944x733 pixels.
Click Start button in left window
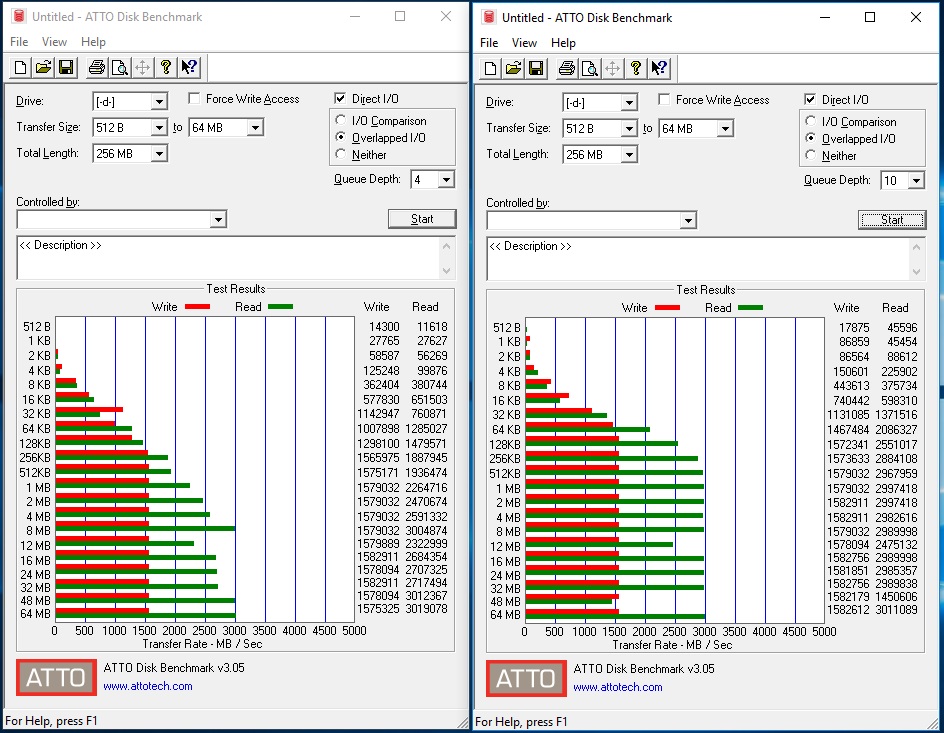coord(422,219)
